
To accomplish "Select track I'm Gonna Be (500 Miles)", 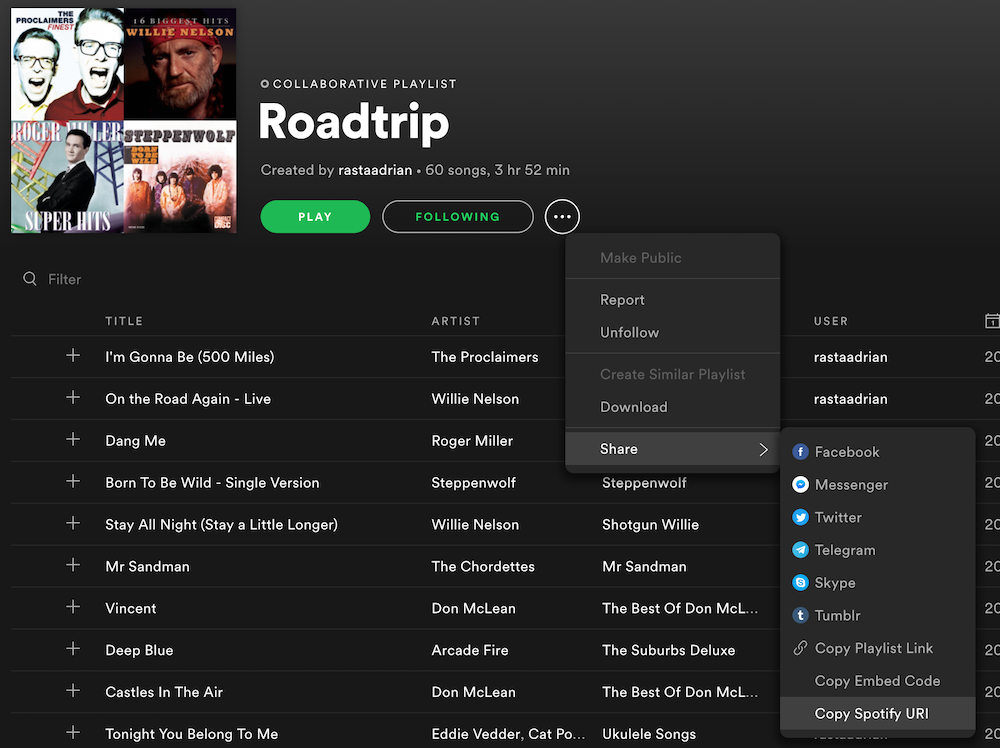I will coord(189,357).
